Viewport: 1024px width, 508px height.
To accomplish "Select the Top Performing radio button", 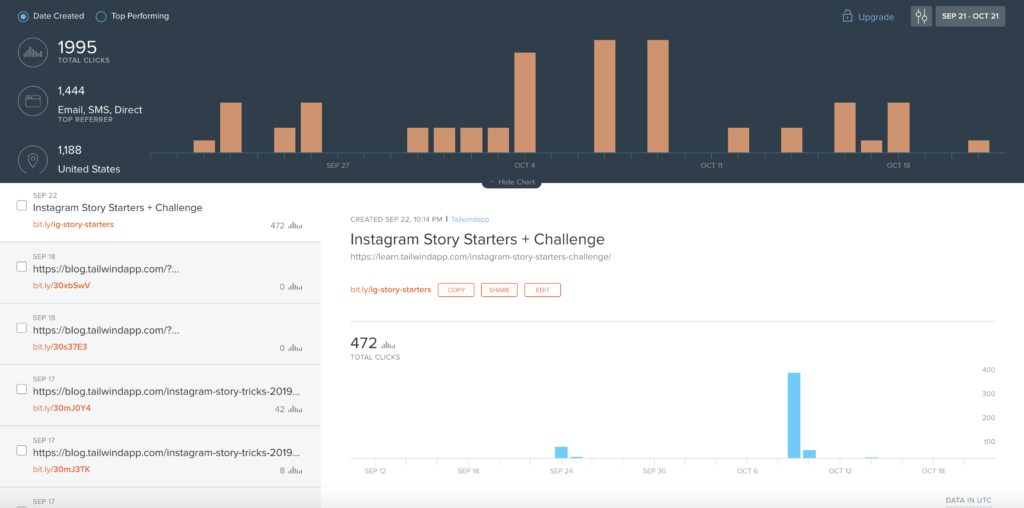I will coord(101,17).
